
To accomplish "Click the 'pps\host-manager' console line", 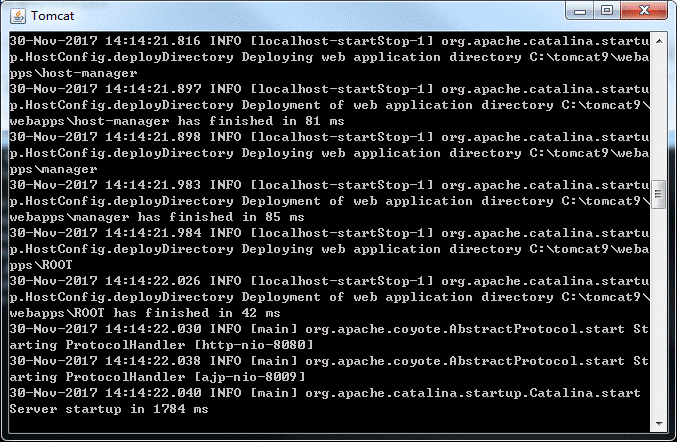I will coord(73,73).
